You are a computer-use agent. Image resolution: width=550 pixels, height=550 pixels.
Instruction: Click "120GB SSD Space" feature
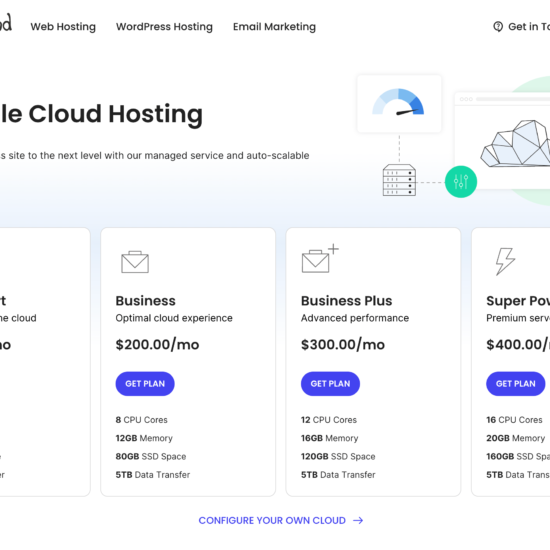[338, 456]
